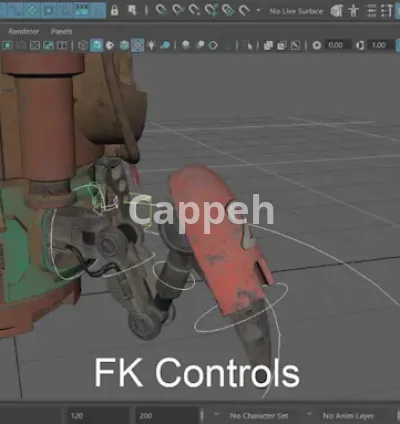
Task: Enable snap to projected center magnet icon
Action: pyautogui.click(x=211, y=10)
